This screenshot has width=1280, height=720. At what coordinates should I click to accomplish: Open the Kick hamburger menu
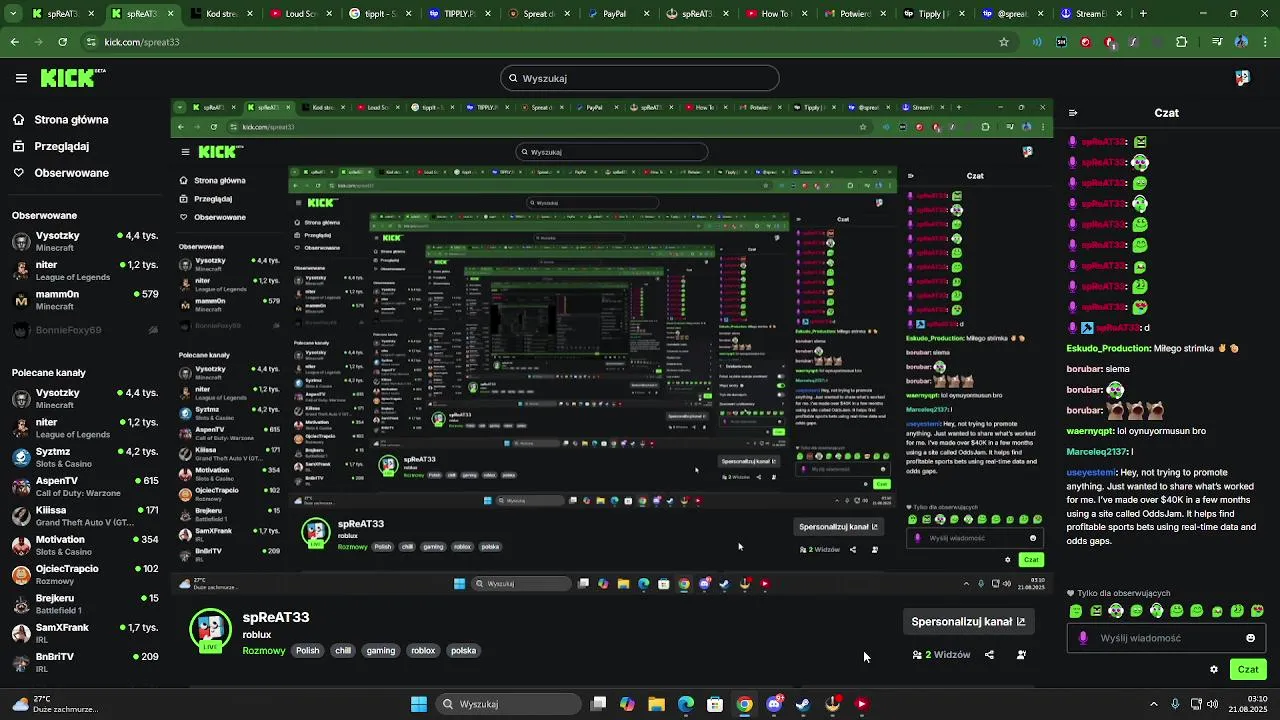(x=21, y=78)
